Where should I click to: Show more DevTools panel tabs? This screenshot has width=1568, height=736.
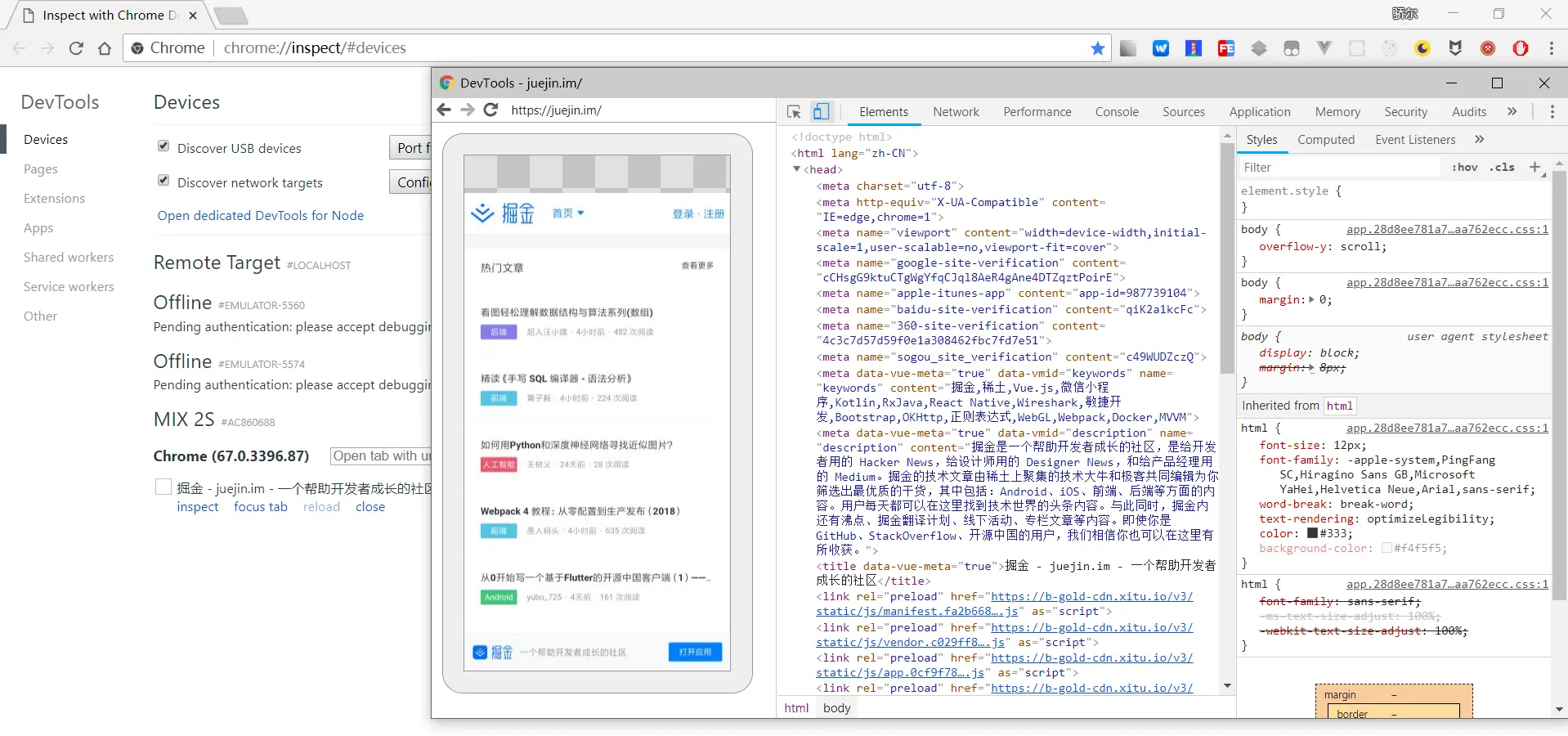tap(1512, 112)
